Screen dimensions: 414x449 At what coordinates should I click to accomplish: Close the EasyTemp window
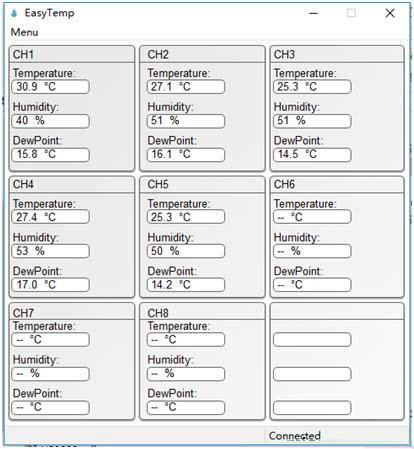point(390,13)
